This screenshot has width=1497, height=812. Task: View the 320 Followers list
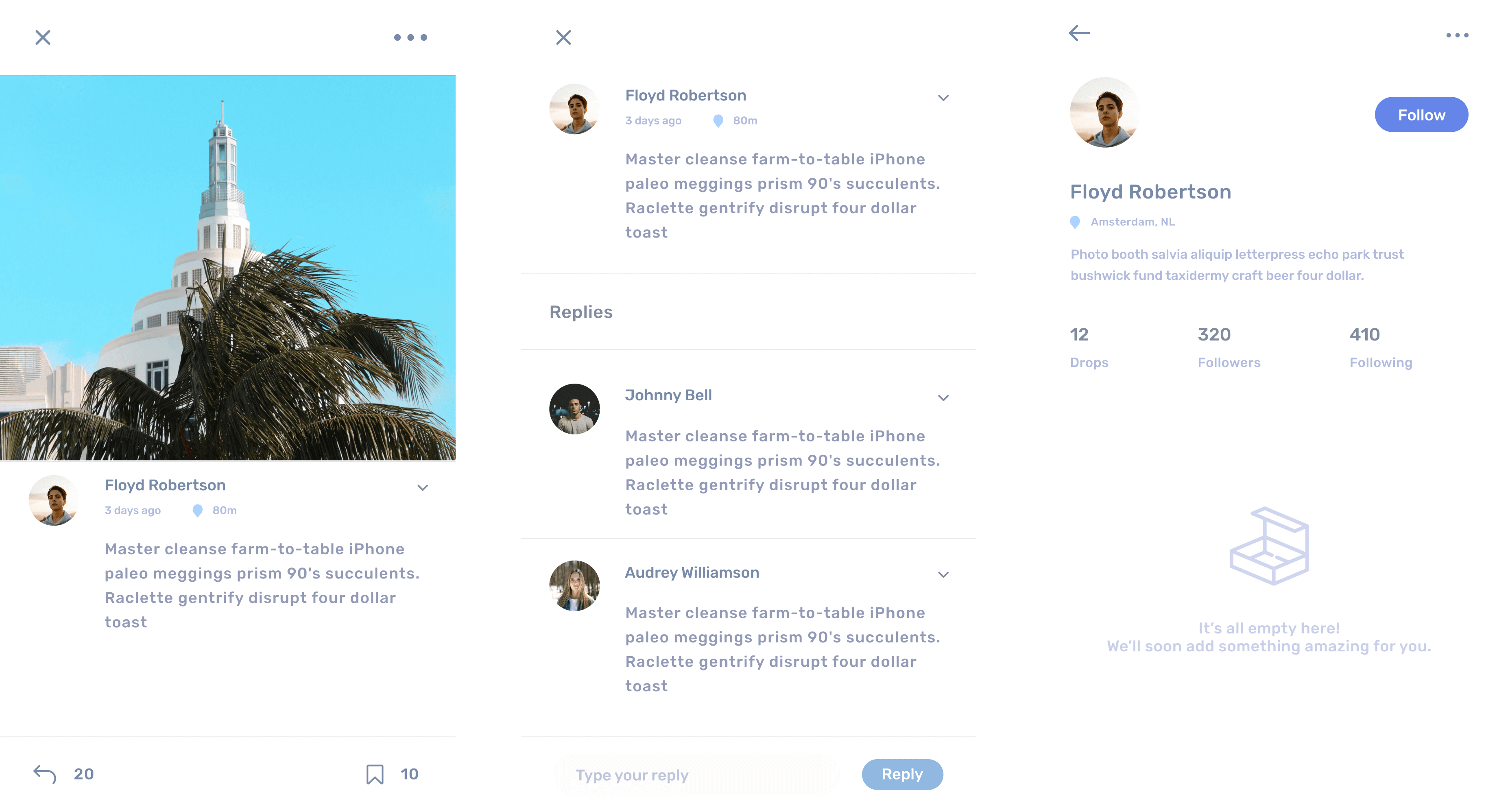coord(1229,347)
